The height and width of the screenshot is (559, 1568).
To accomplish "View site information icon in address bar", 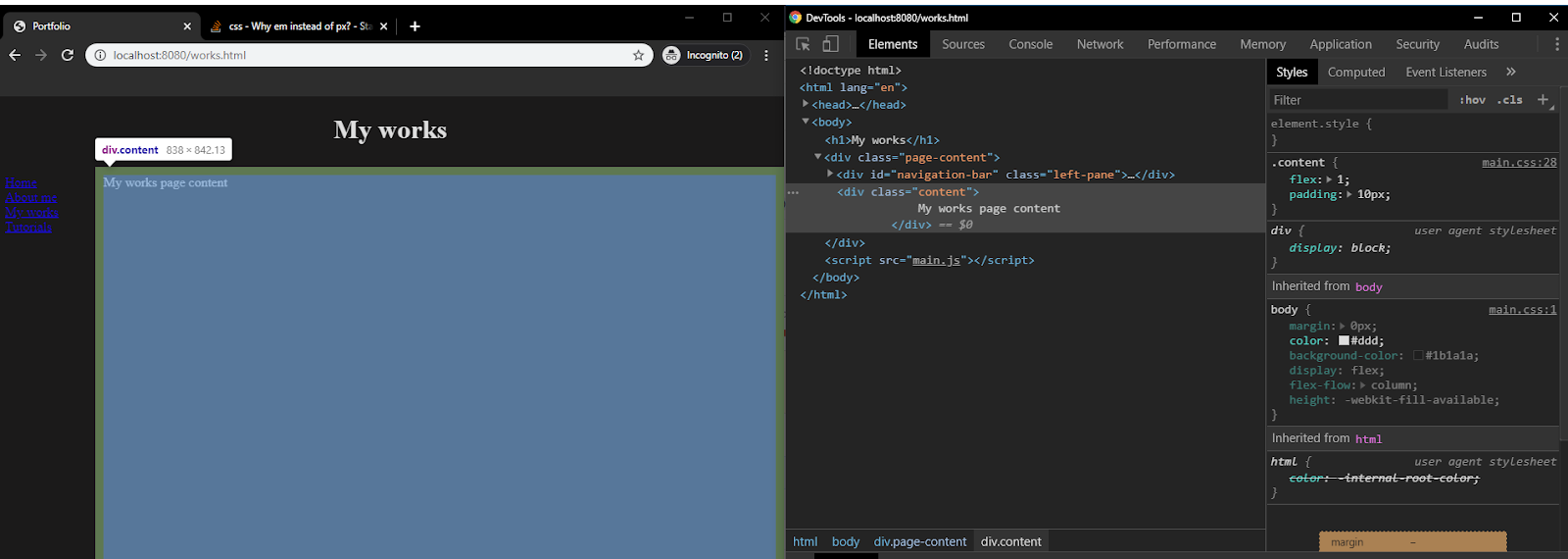I will click(x=100, y=55).
